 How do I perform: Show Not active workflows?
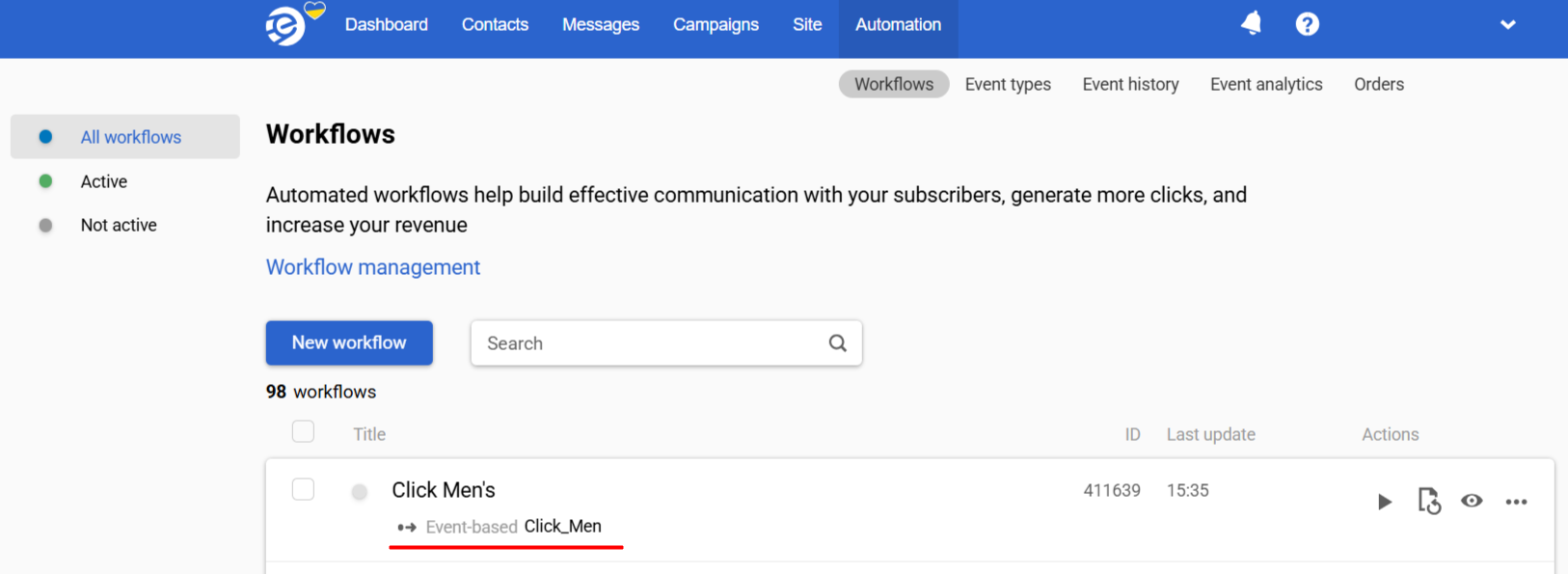(119, 225)
